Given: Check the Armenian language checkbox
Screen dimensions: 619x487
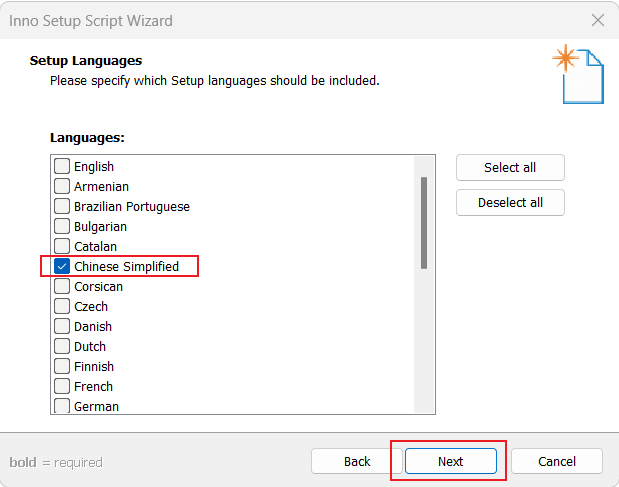Looking at the screenshot, I should coord(62,186).
